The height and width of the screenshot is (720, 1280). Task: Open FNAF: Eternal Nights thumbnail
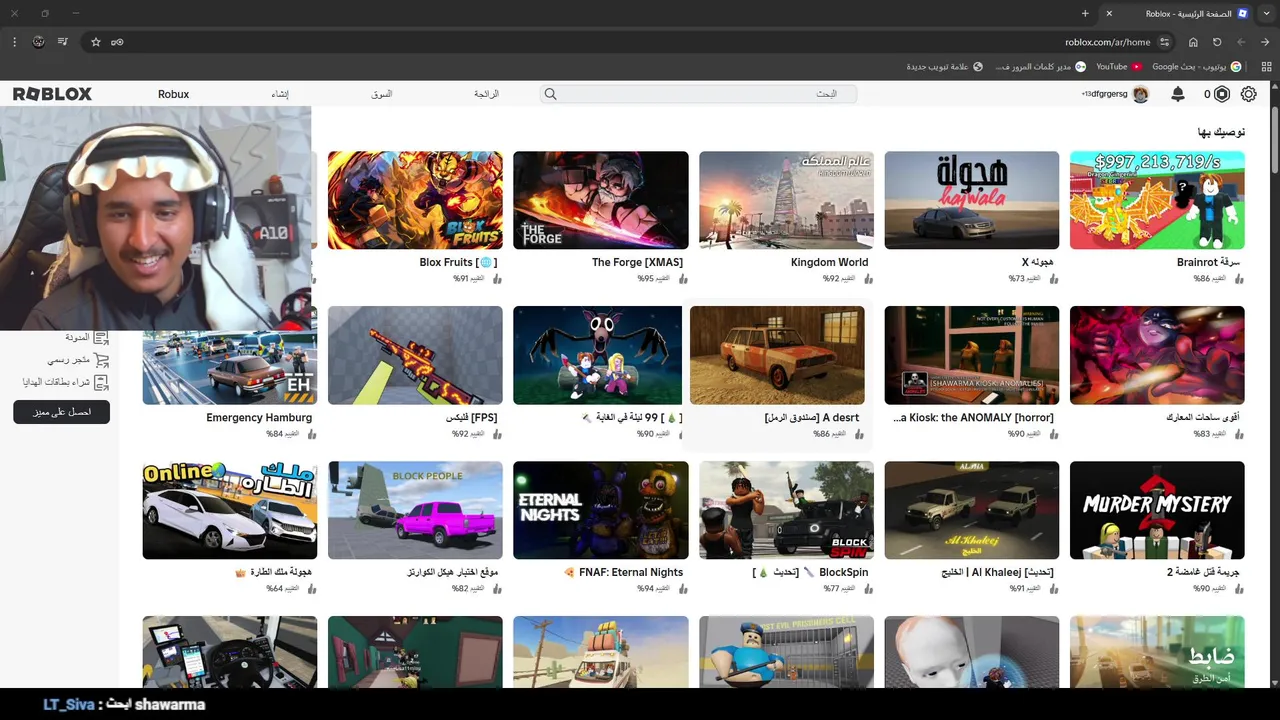pyautogui.click(x=600, y=510)
